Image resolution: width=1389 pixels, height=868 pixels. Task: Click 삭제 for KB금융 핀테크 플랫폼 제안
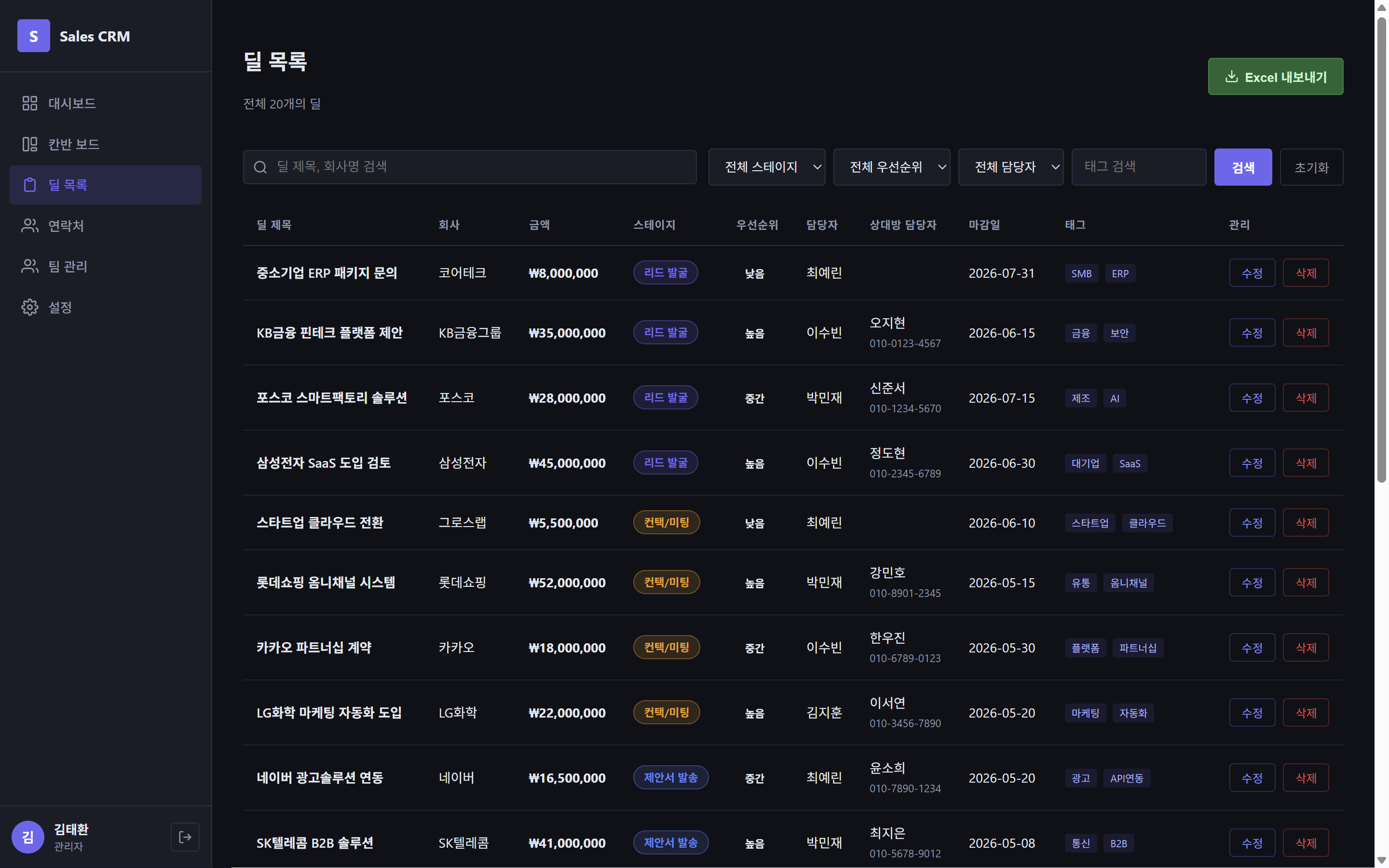pos(1306,333)
